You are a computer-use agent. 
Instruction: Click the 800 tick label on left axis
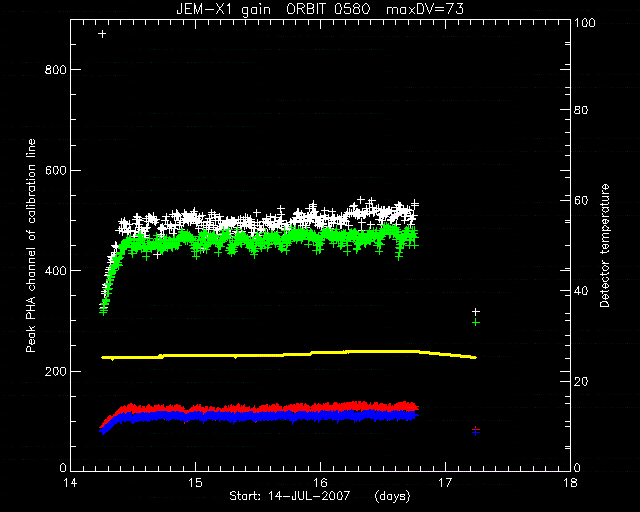tap(56, 70)
